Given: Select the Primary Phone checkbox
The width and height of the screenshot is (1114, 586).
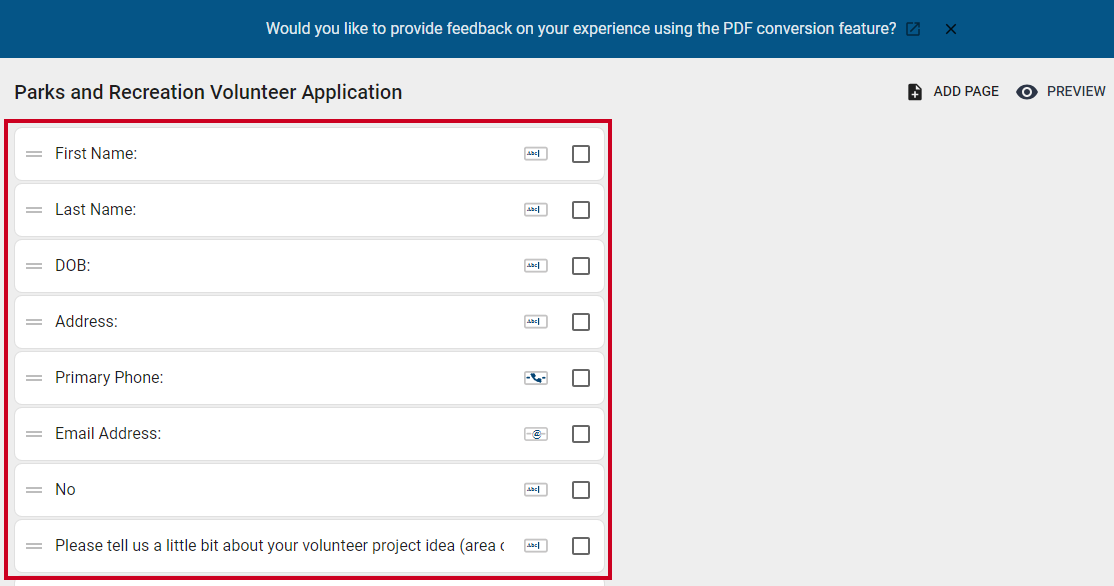Looking at the screenshot, I should click(580, 378).
